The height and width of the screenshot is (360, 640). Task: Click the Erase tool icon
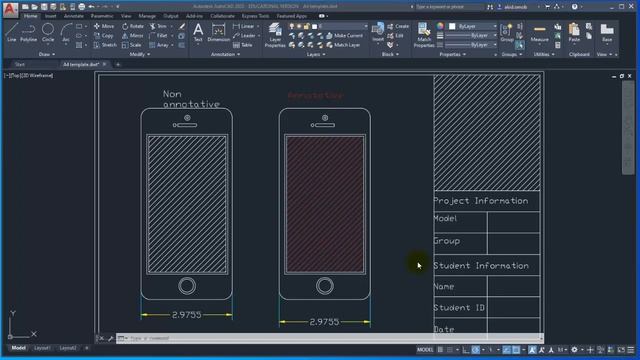(182, 27)
